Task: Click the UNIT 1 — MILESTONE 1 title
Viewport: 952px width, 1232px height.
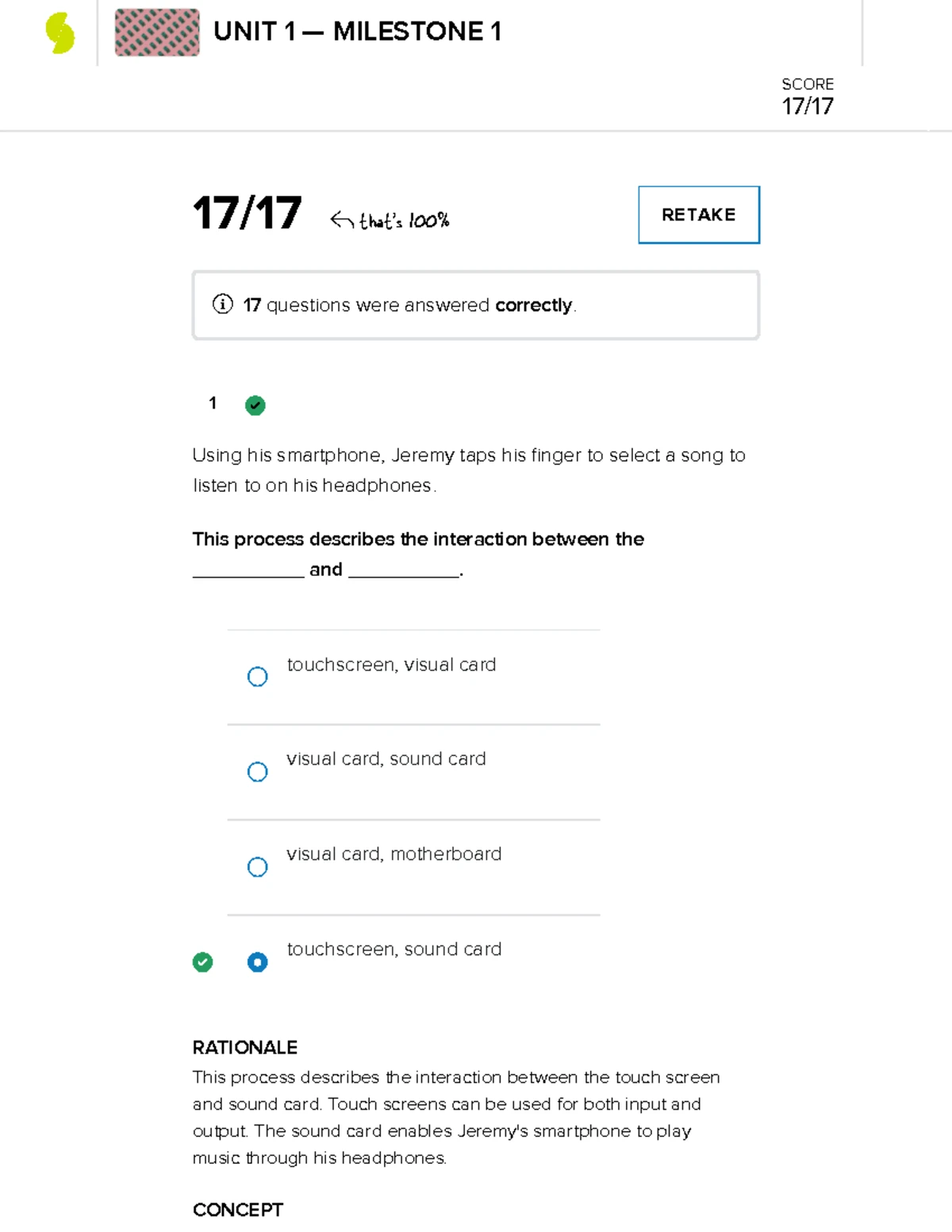Action: 357,32
